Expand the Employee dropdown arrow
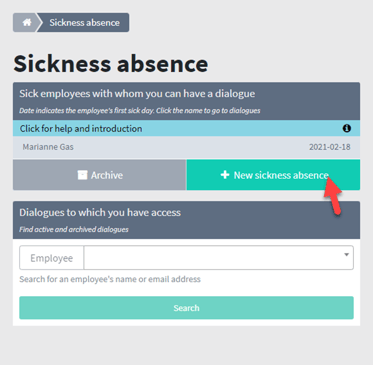This screenshot has height=365, width=373. 347,255
